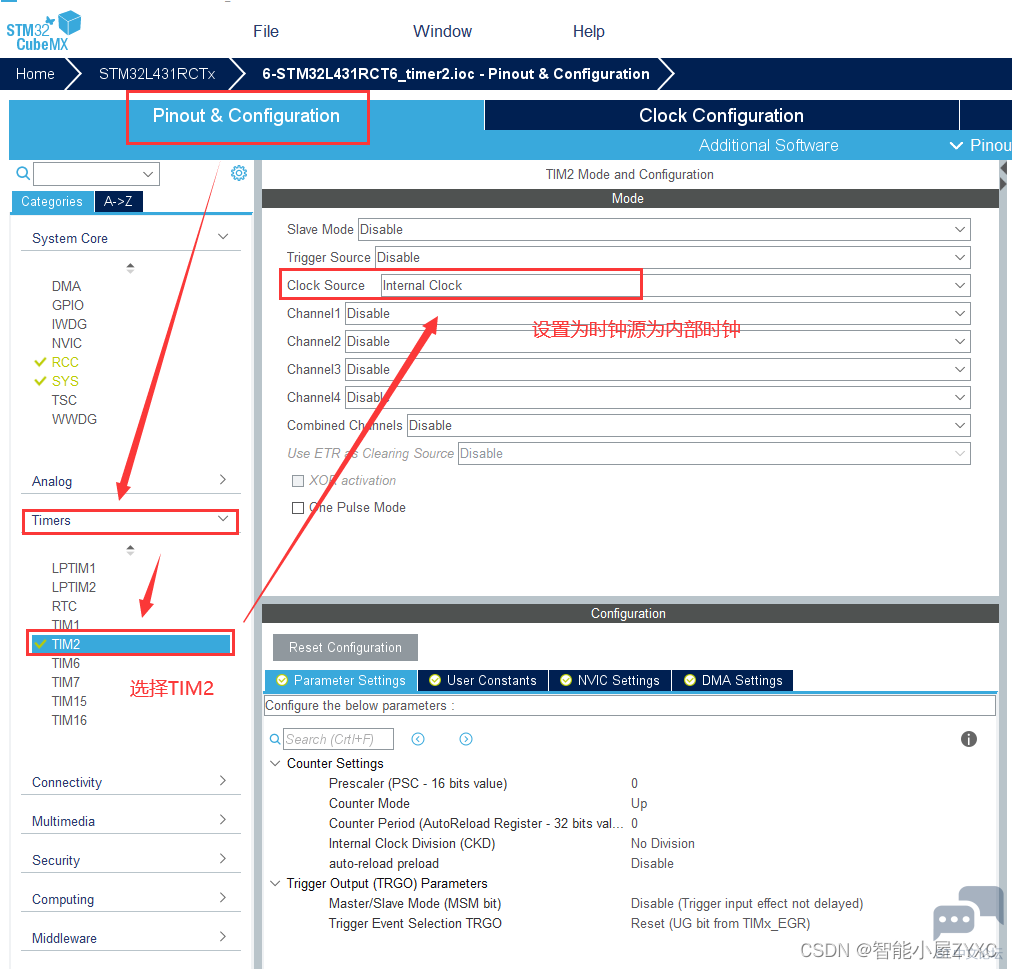Select DMA under System Core
Image resolution: width=1012 pixels, height=969 pixels.
66,286
